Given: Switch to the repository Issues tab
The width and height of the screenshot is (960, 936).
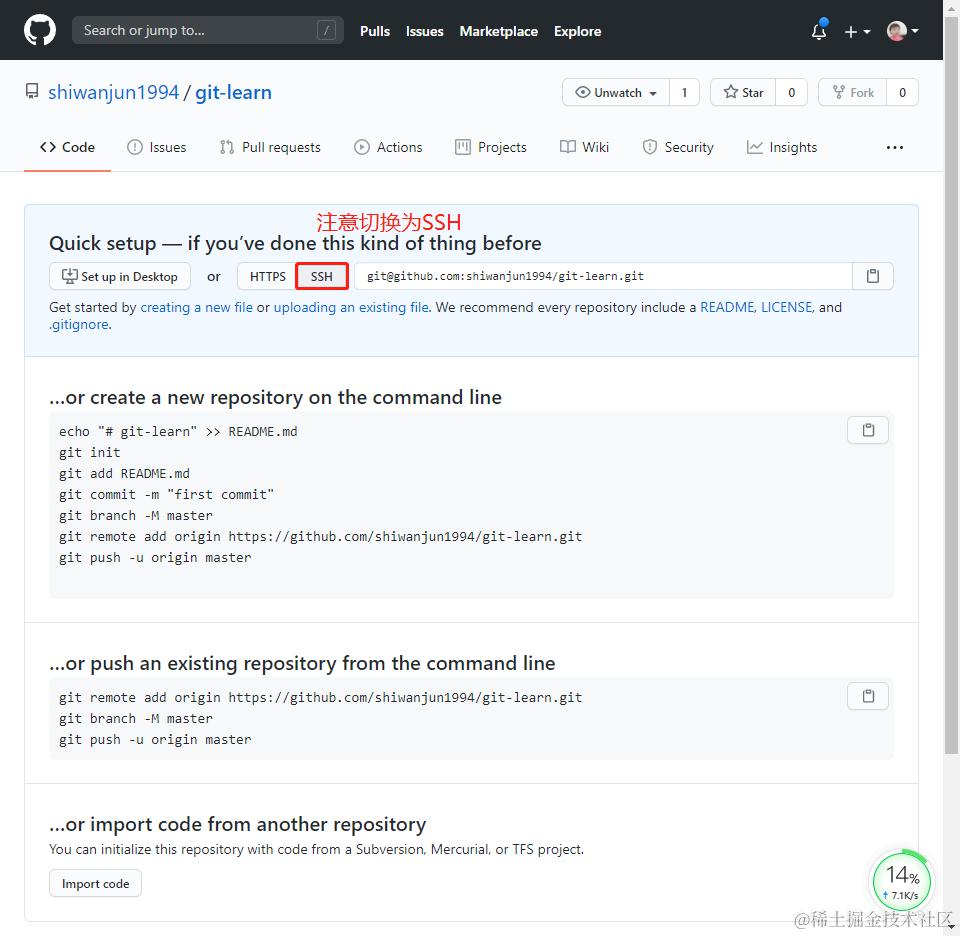Looking at the screenshot, I should 156,148.
